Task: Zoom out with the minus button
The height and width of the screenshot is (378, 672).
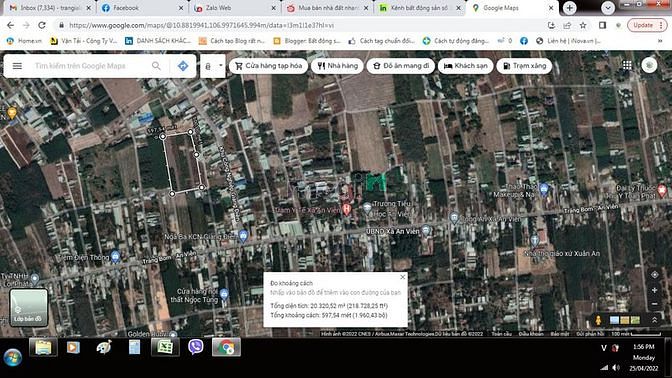Action: [654, 304]
